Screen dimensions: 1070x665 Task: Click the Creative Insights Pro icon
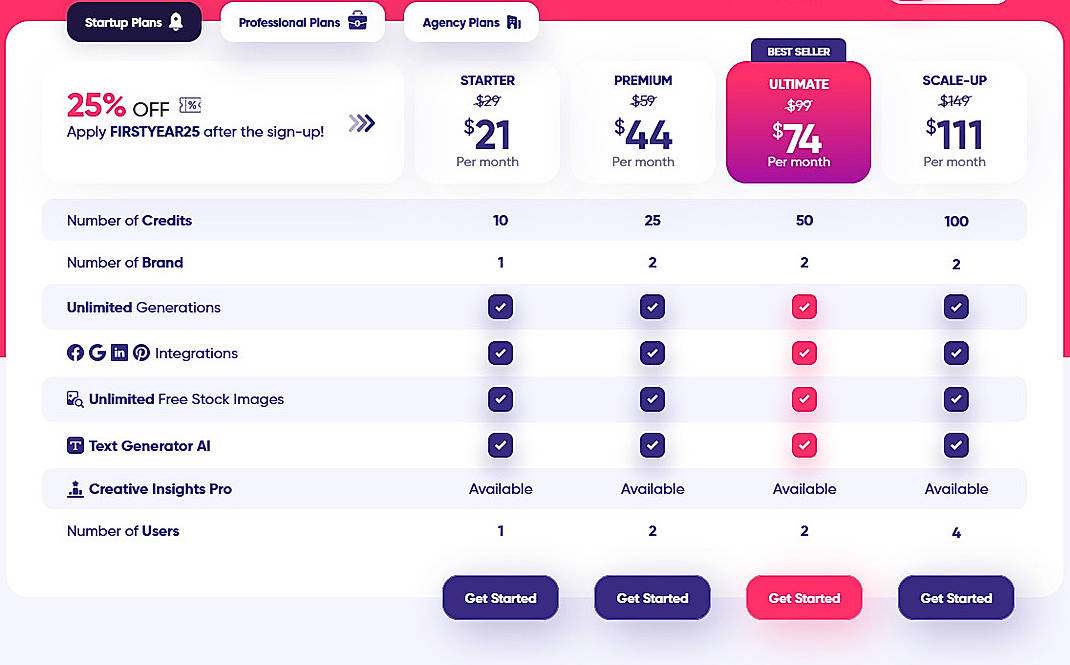tap(74, 489)
